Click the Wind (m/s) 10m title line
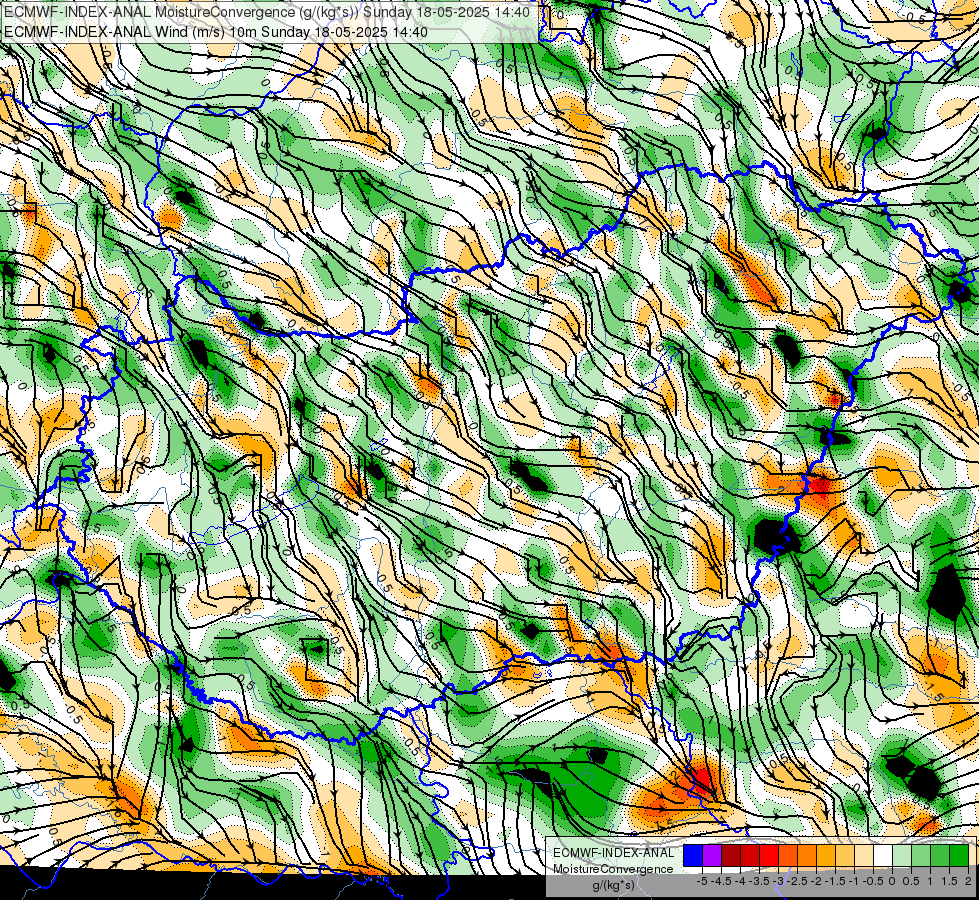 (215, 31)
